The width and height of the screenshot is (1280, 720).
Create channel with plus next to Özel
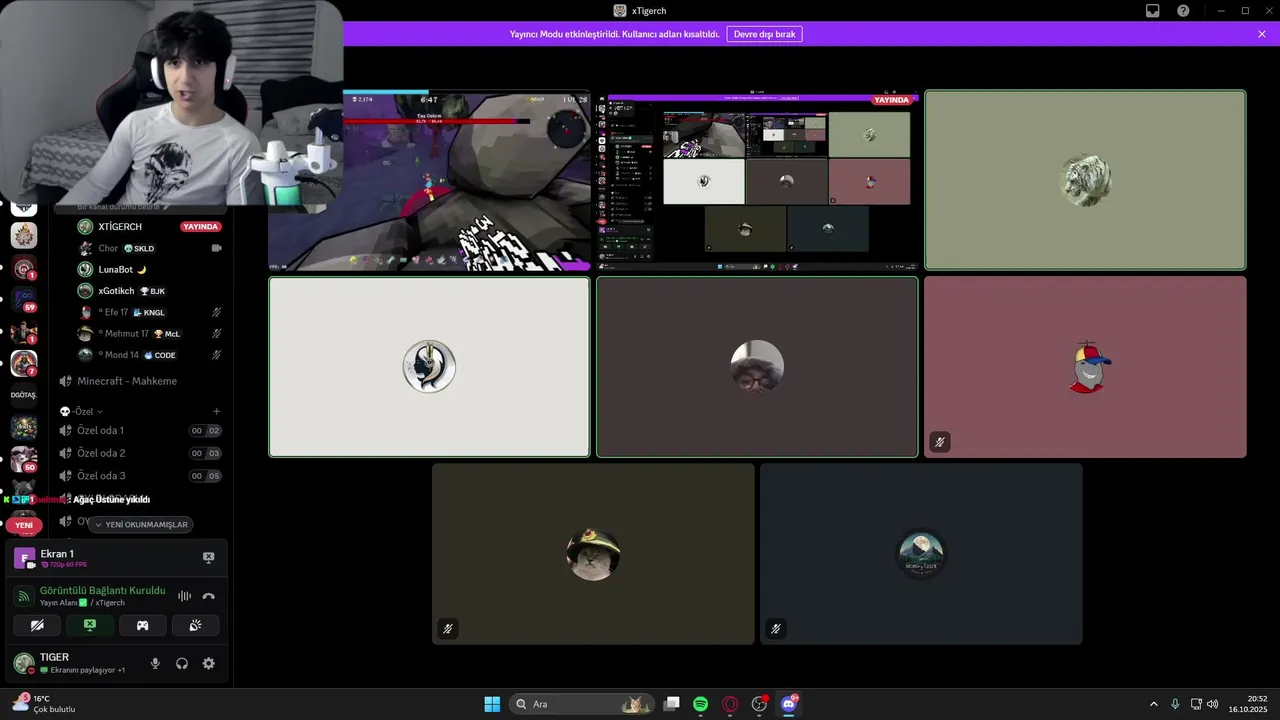217,411
